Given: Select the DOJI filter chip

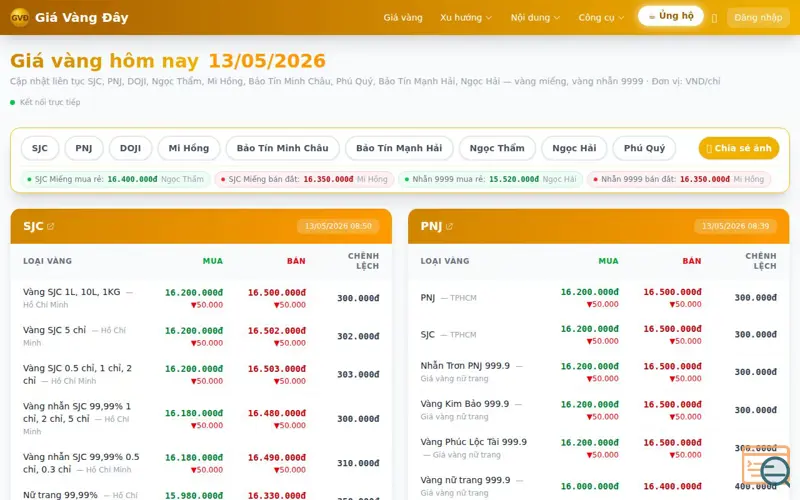Looking at the screenshot, I should coord(130,148).
